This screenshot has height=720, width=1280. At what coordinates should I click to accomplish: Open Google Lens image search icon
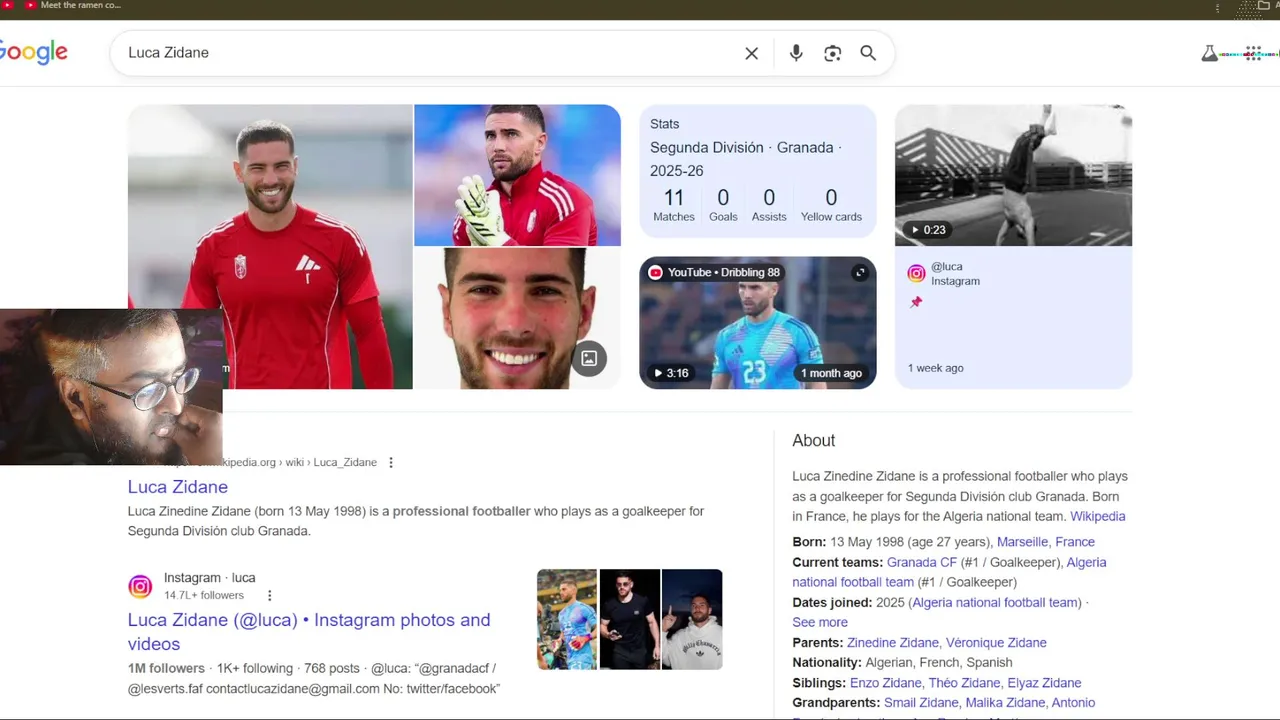coord(832,53)
